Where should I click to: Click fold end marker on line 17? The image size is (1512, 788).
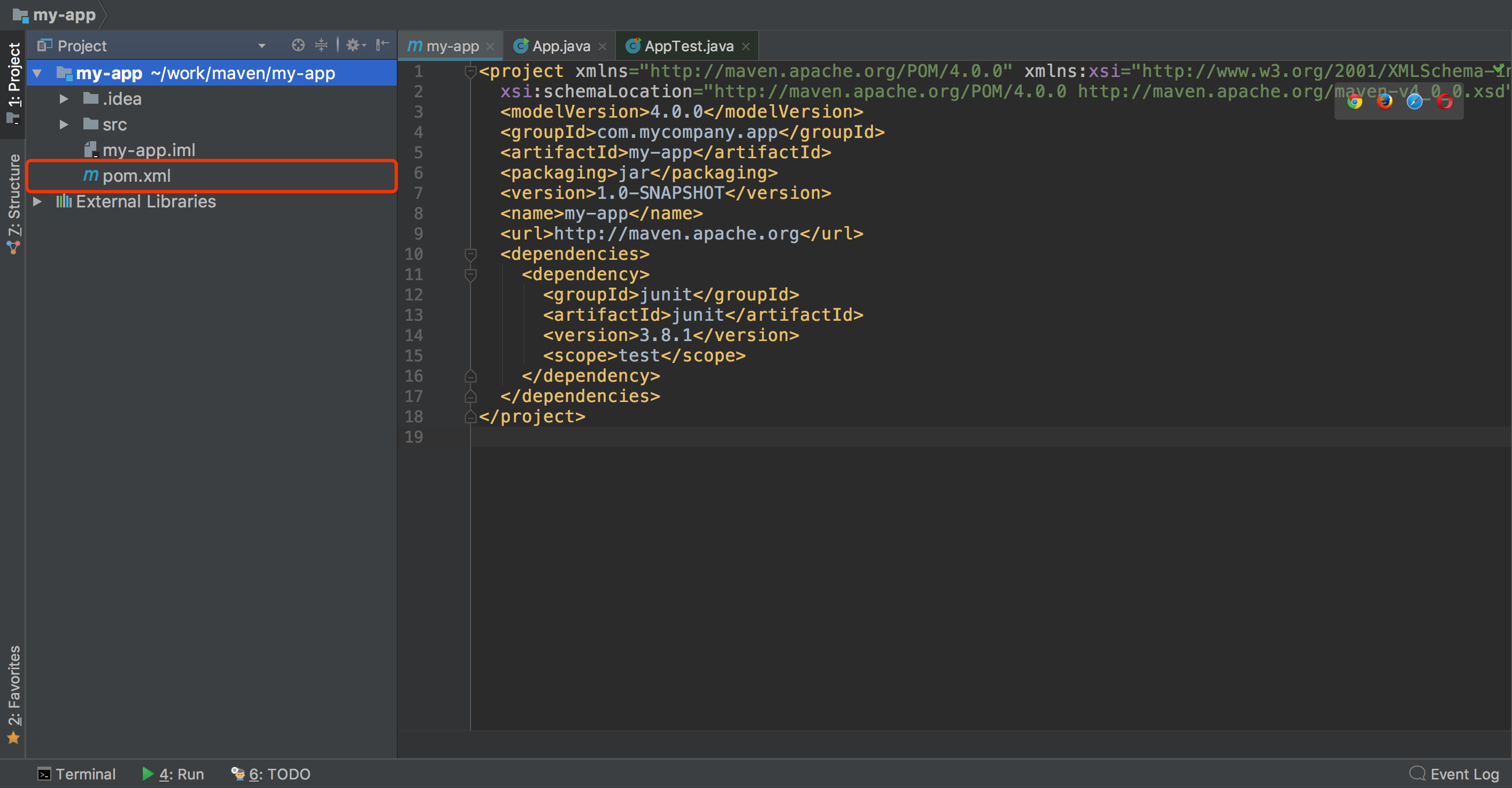pyautogui.click(x=470, y=397)
